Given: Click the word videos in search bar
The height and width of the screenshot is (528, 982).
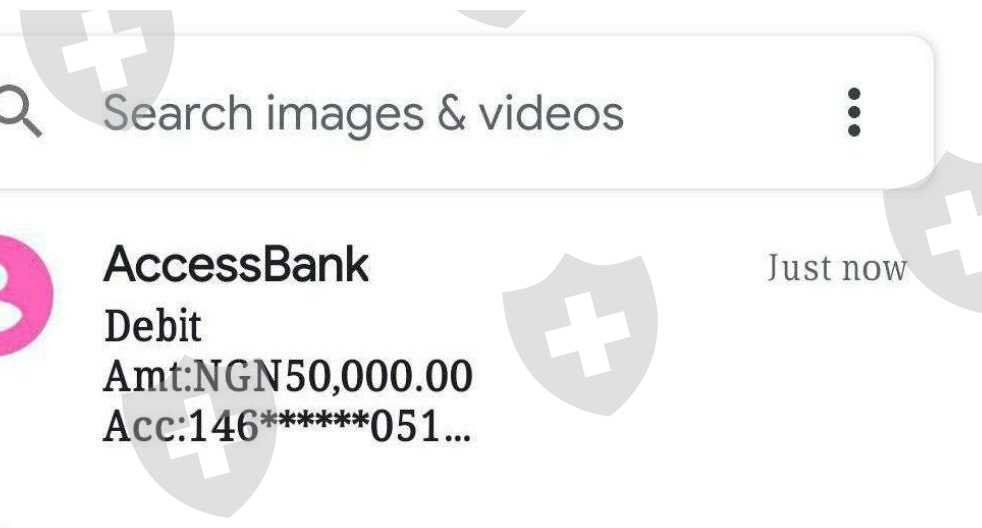Looking at the screenshot, I should (551, 113).
